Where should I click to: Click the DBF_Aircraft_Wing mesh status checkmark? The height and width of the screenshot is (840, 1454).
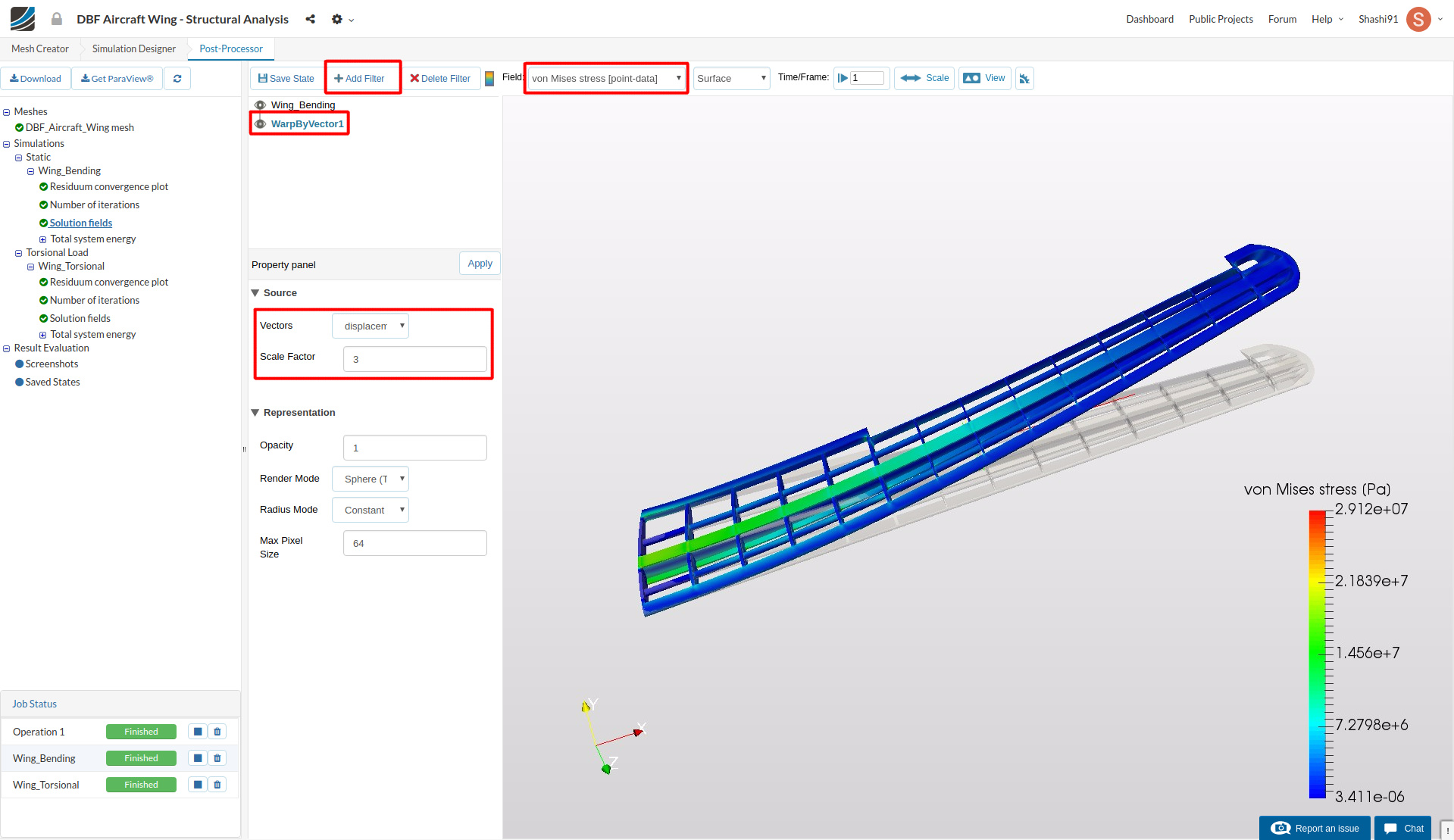click(19, 127)
